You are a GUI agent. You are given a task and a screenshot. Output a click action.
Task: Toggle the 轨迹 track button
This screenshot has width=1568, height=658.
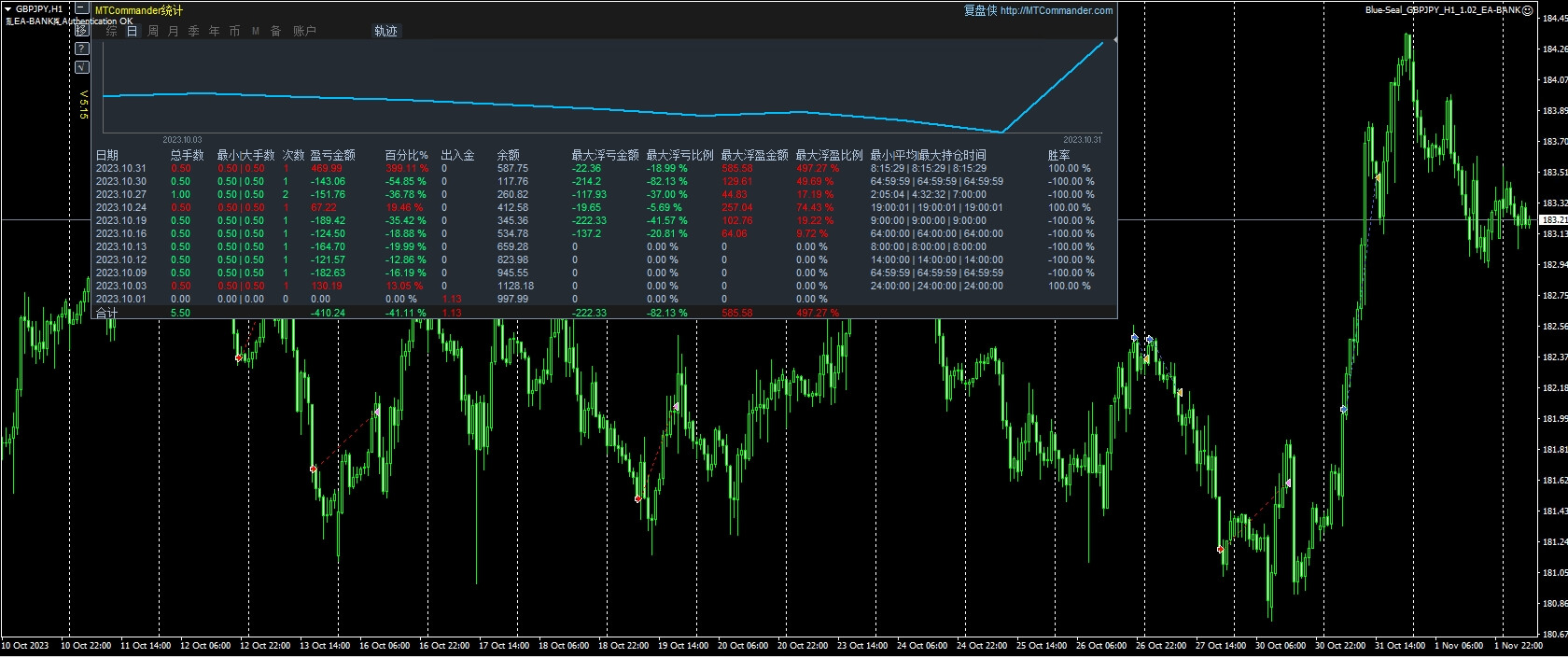pos(385,31)
